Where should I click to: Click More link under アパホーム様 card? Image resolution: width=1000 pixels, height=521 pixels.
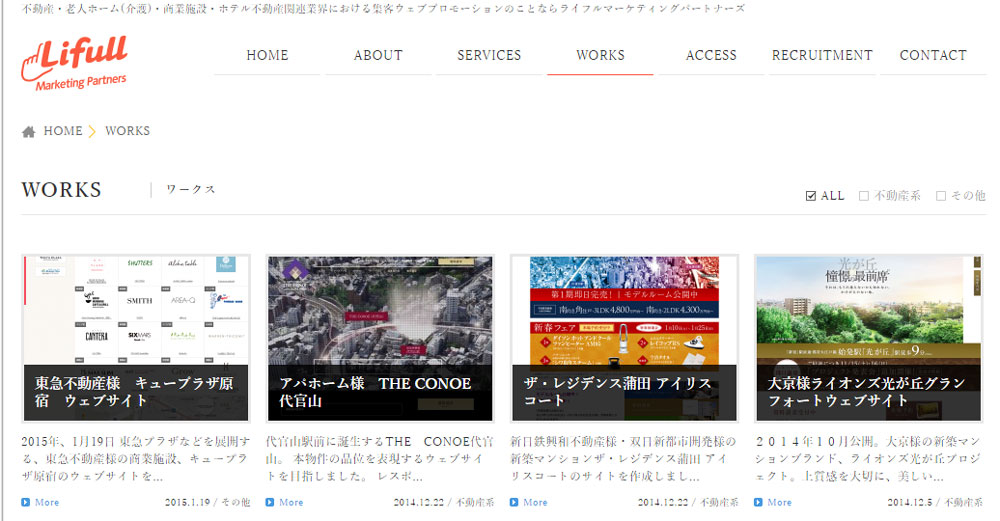(291, 503)
